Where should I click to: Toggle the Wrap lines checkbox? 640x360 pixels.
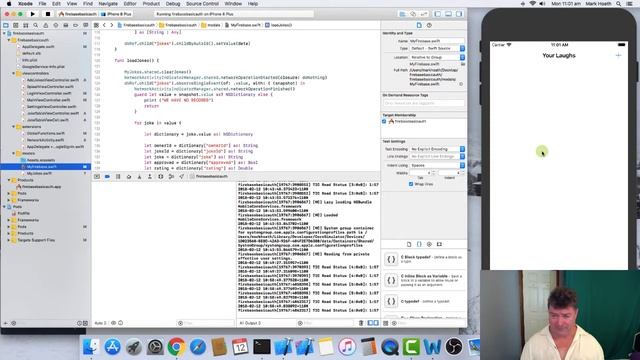[x=411, y=184]
